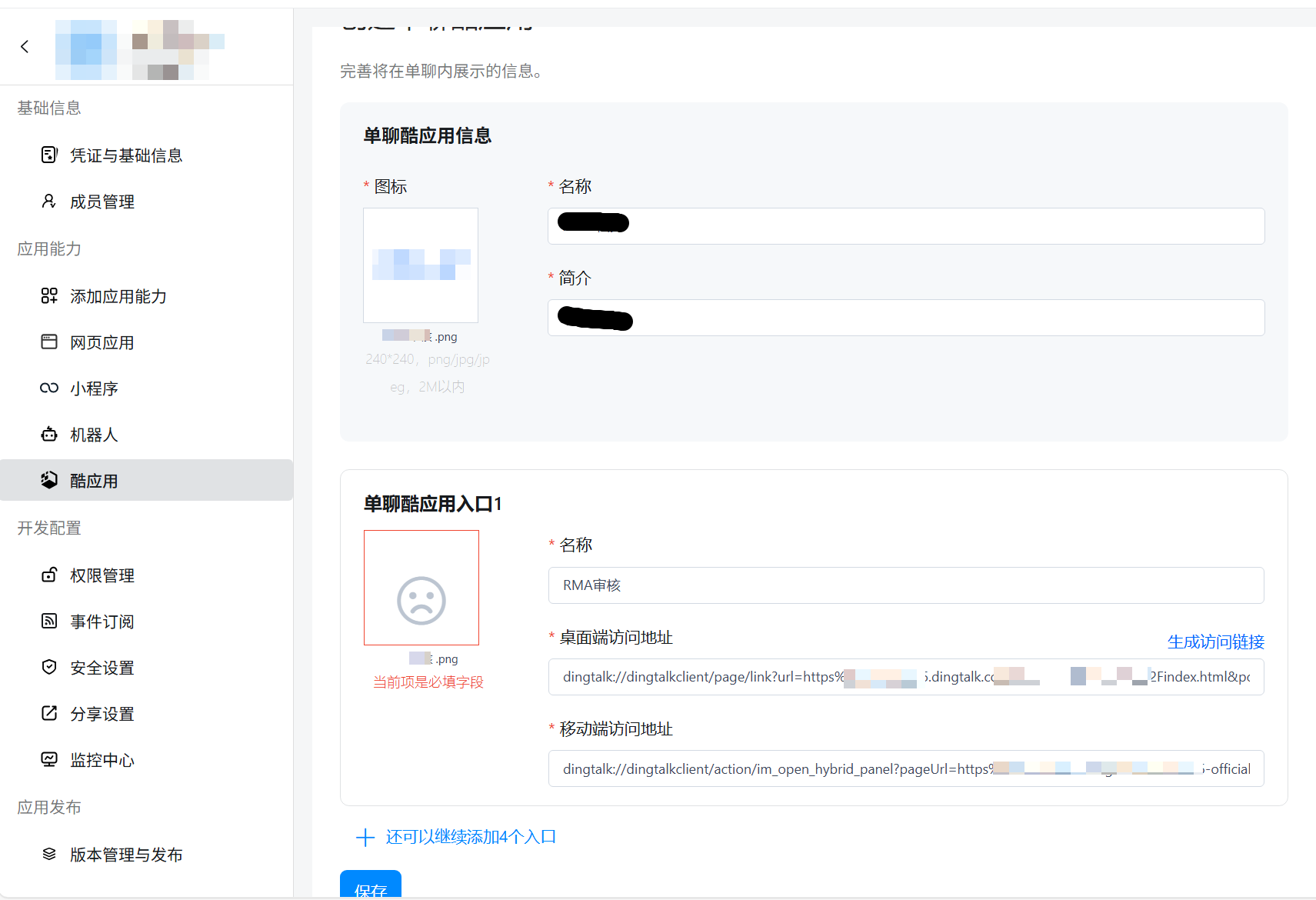The height and width of the screenshot is (900, 1316).
Task: Click the cool app name input field
Action: (x=906, y=226)
